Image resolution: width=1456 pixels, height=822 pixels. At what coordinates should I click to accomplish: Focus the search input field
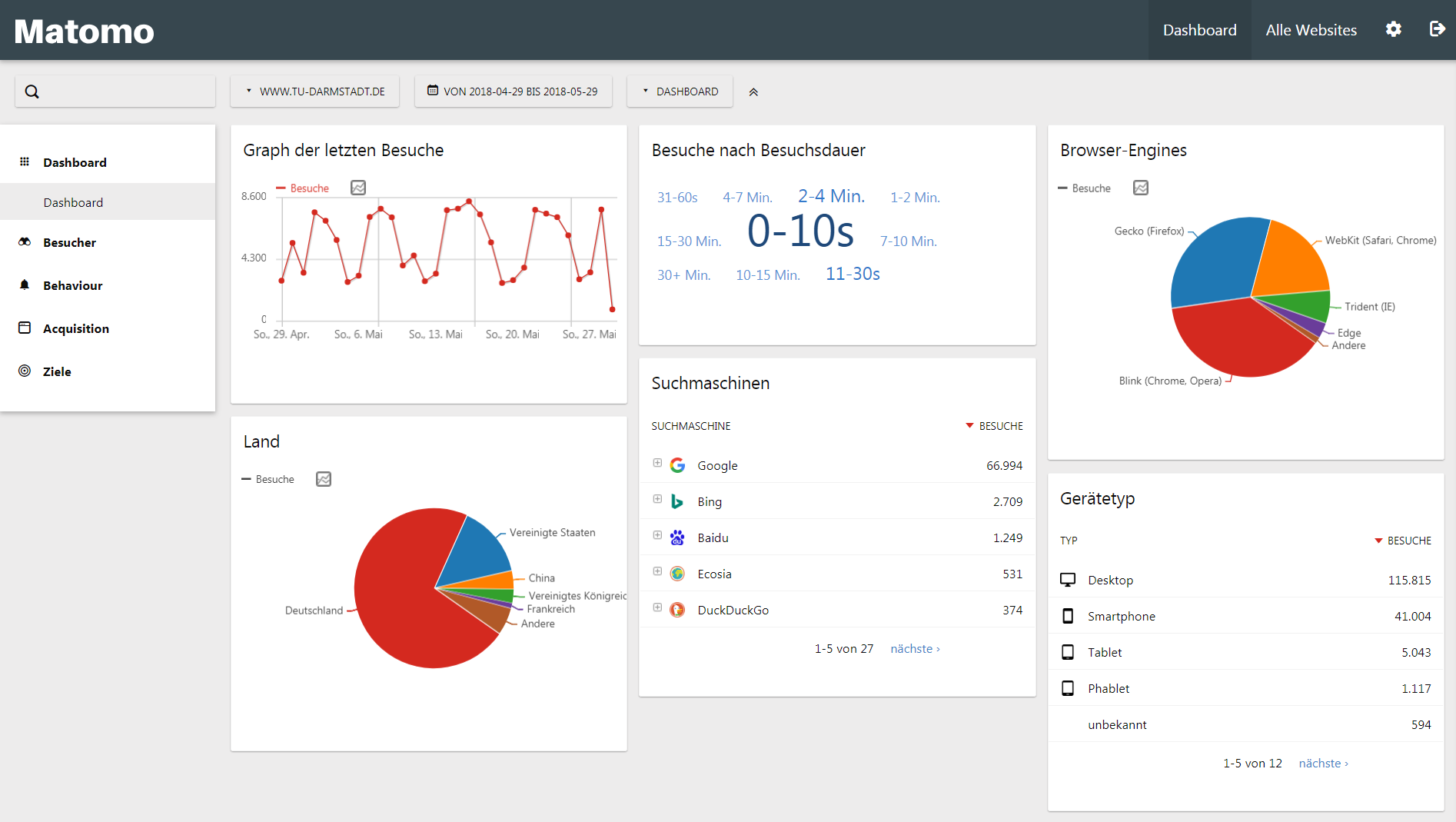tap(115, 92)
